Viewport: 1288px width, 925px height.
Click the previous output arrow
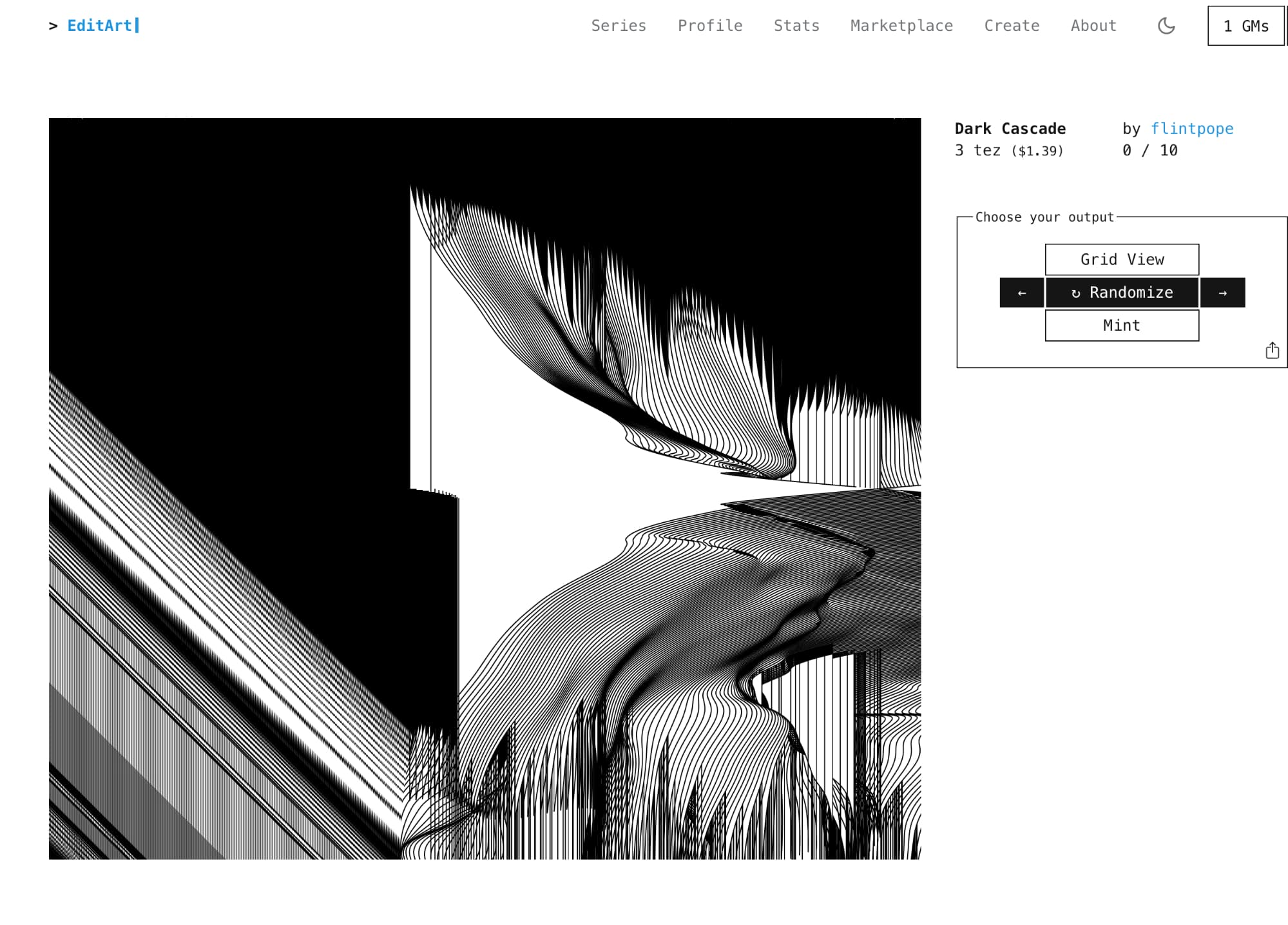point(1021,293)
